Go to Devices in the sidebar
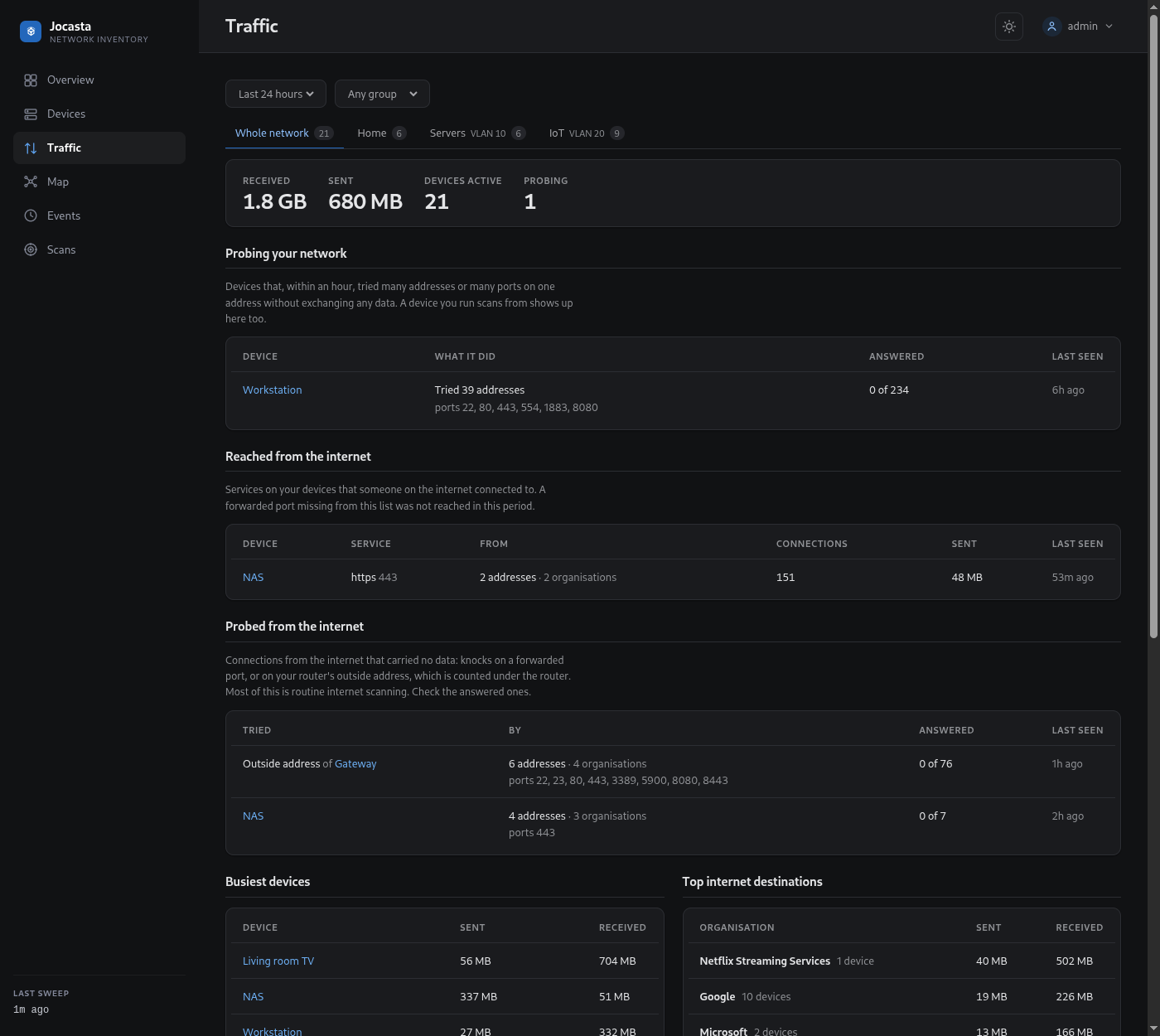Screen dimensions: 1160x1036 (x=99, y=114)
